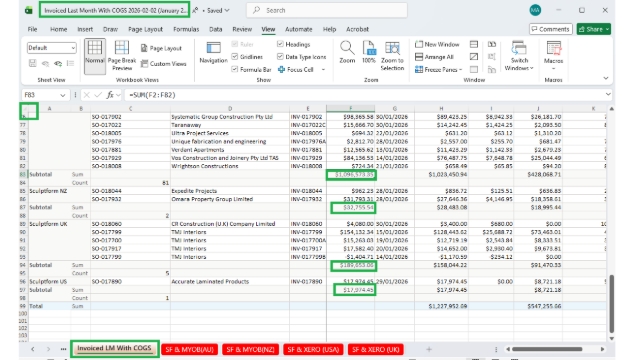
Task: Select the SF & MYOB(AU) sheet
Action: tap(189, 349)
